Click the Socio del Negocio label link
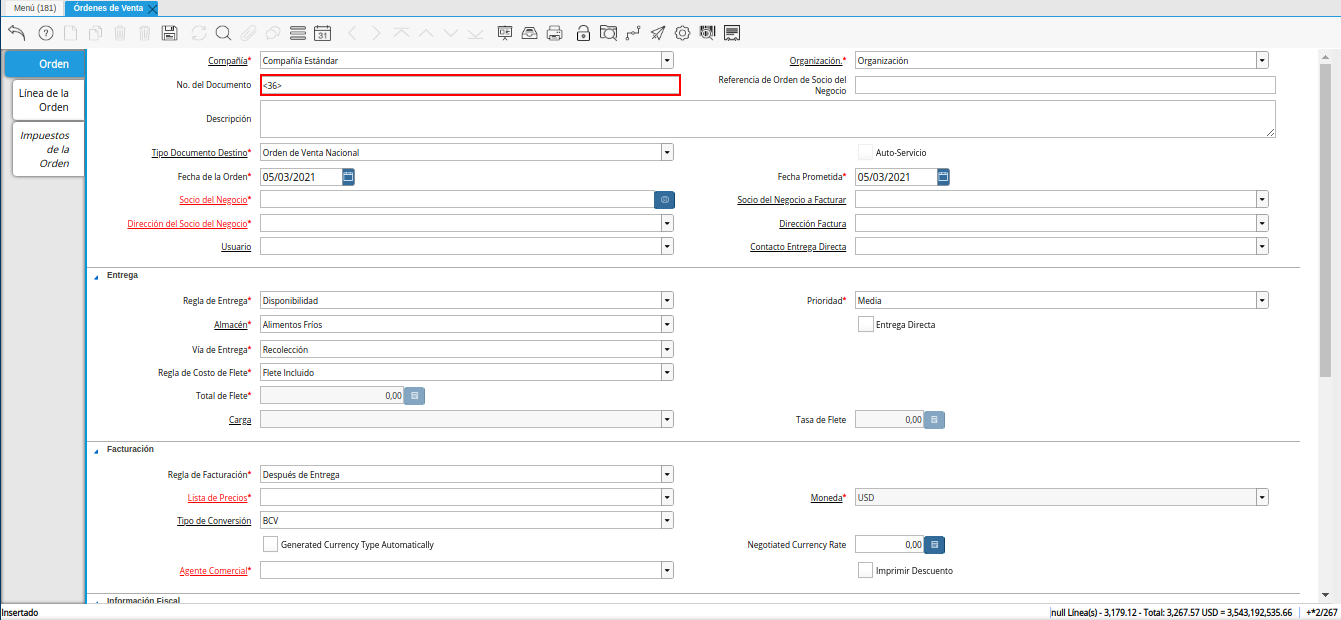This screenshot has width=1341, height=620. pos(212,200)
